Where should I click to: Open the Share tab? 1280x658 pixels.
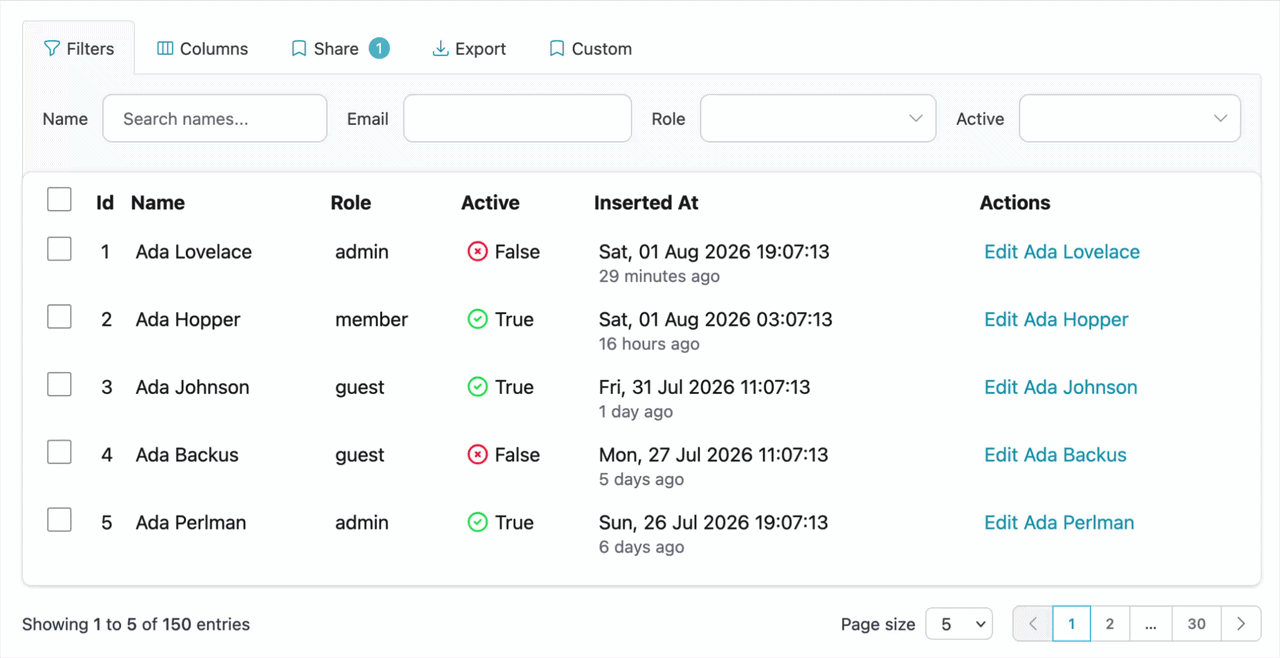click(x=340, y=48)
